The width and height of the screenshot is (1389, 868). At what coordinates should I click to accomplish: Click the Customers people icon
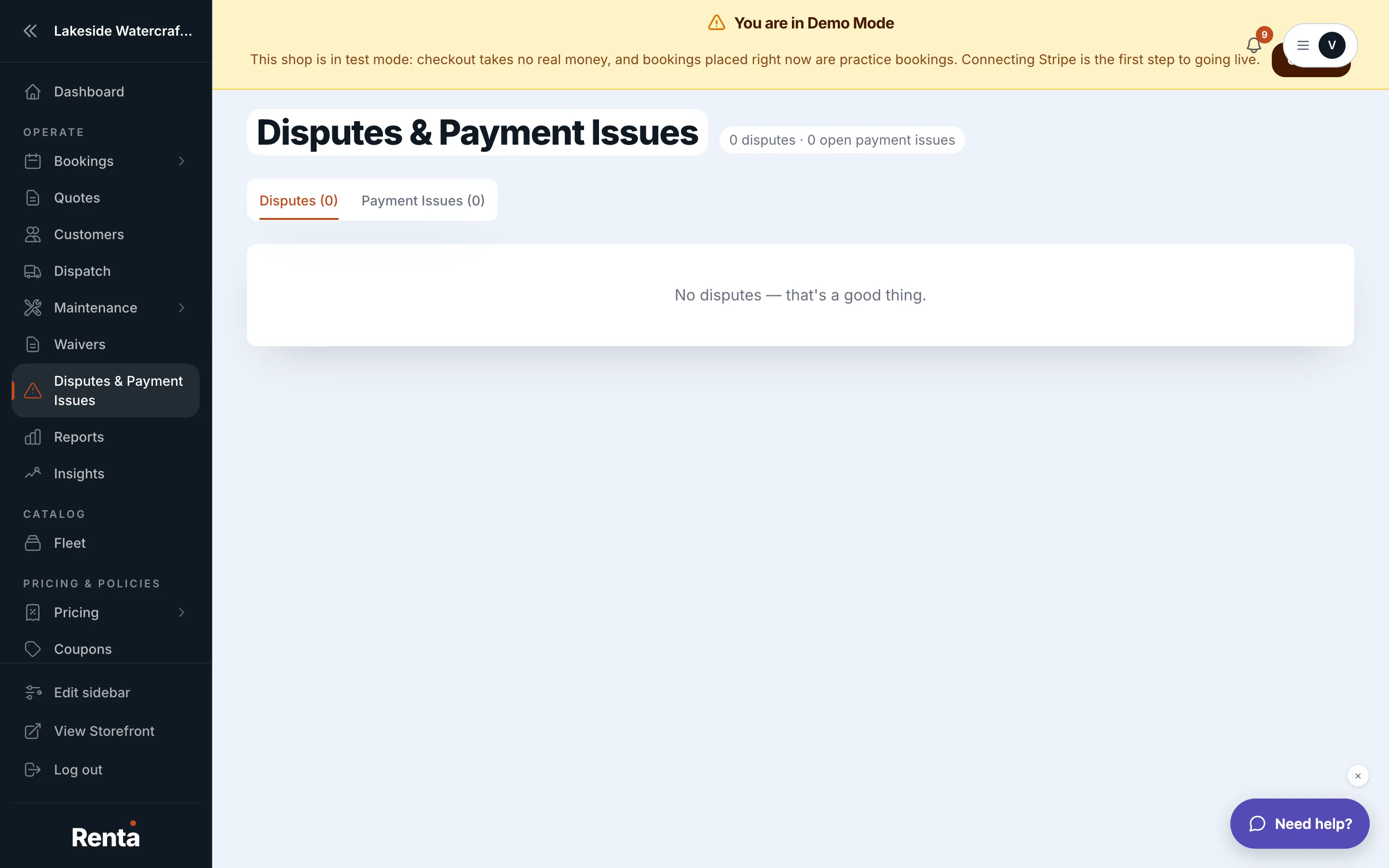pos(33,235)
